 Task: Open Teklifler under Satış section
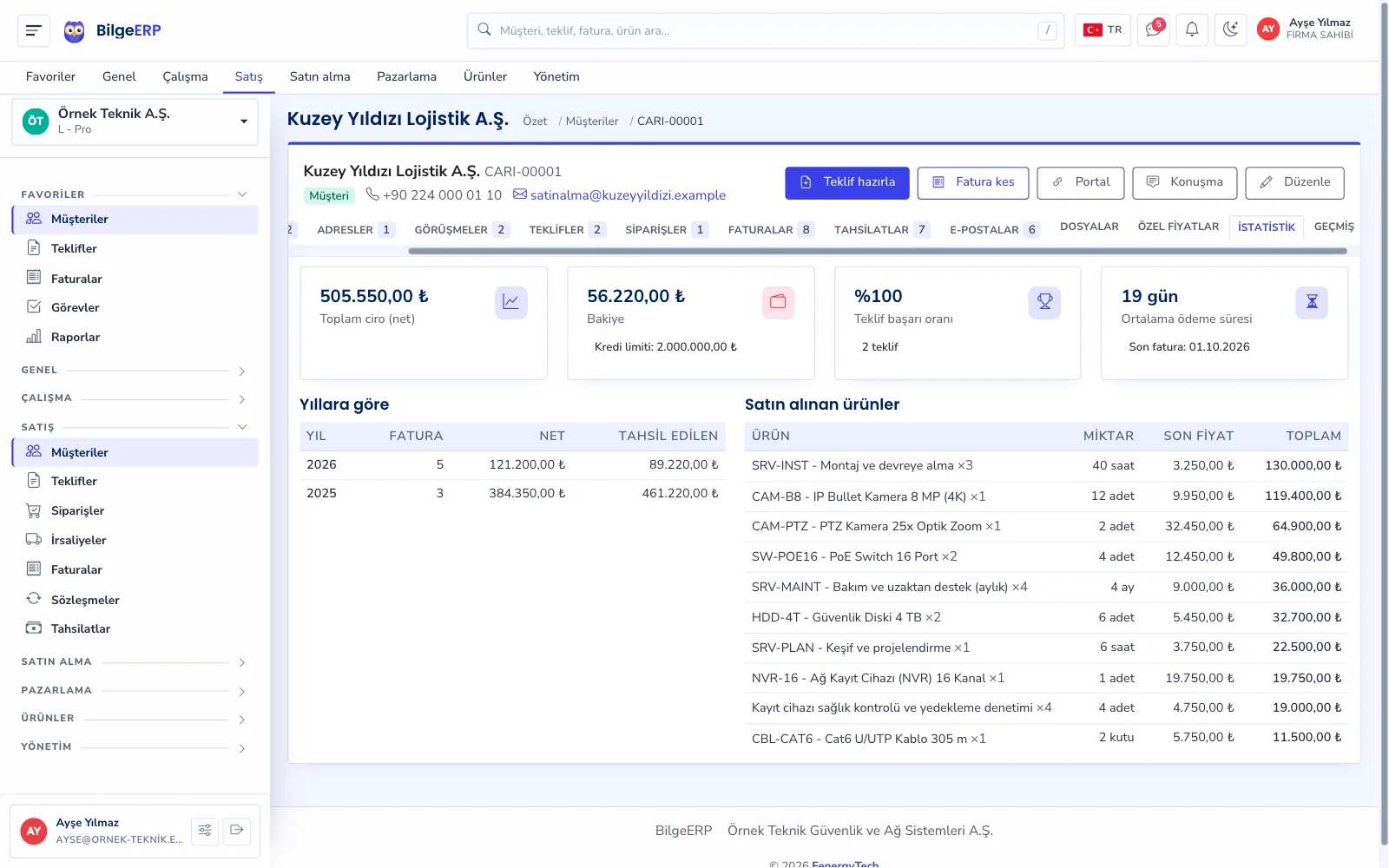pyautogui.click(x=135, y=481)
